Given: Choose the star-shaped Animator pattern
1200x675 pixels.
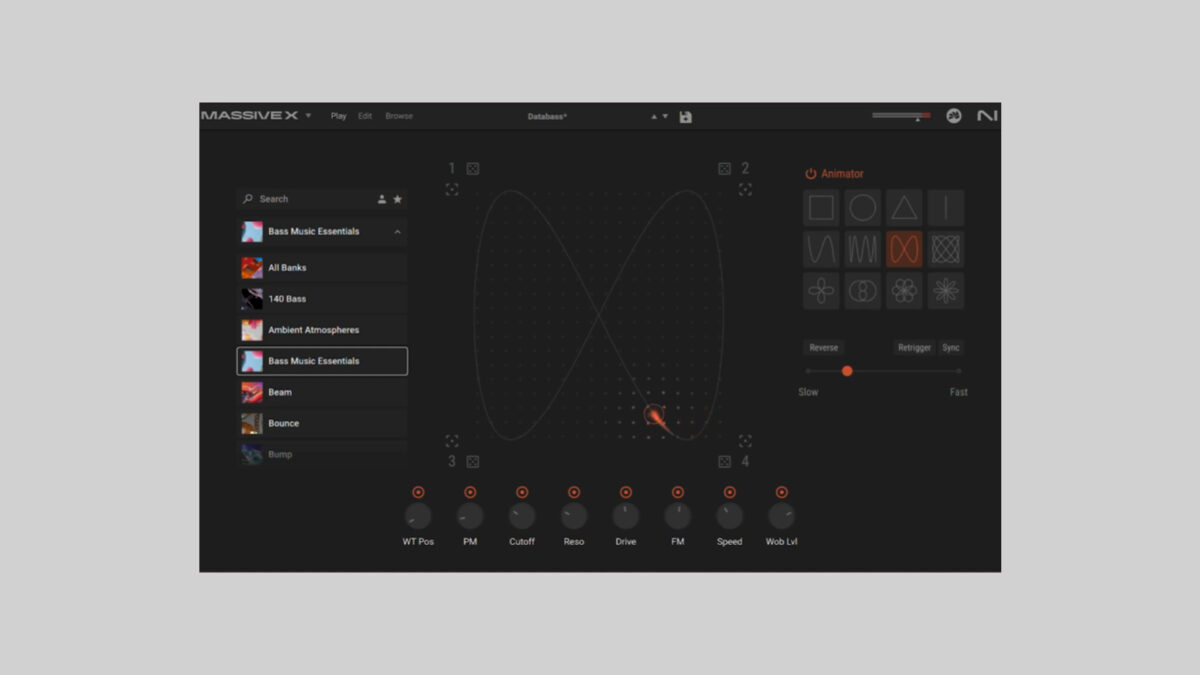Looking at the screenshot, I should pyautogui.click(x=945, y=290).
